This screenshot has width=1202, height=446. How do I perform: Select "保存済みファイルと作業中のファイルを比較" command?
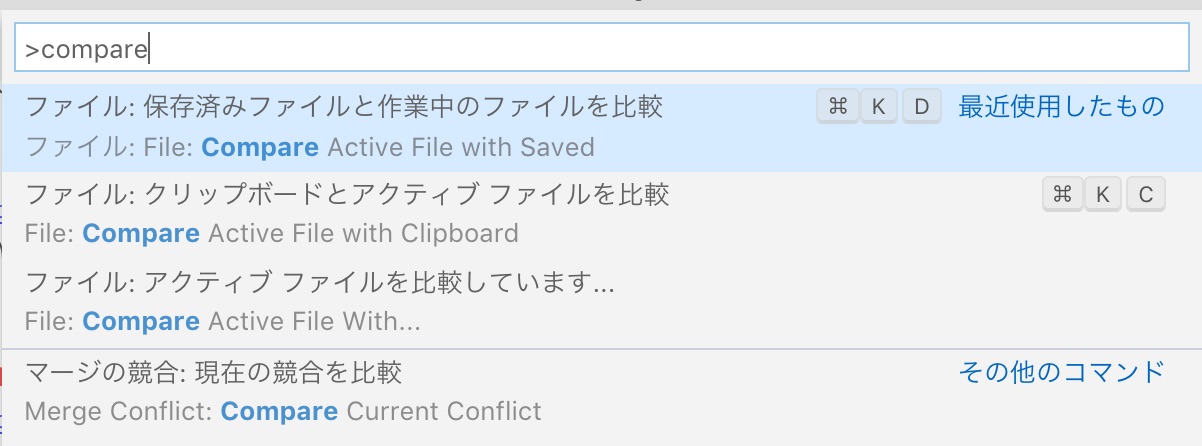pos(344,106)
